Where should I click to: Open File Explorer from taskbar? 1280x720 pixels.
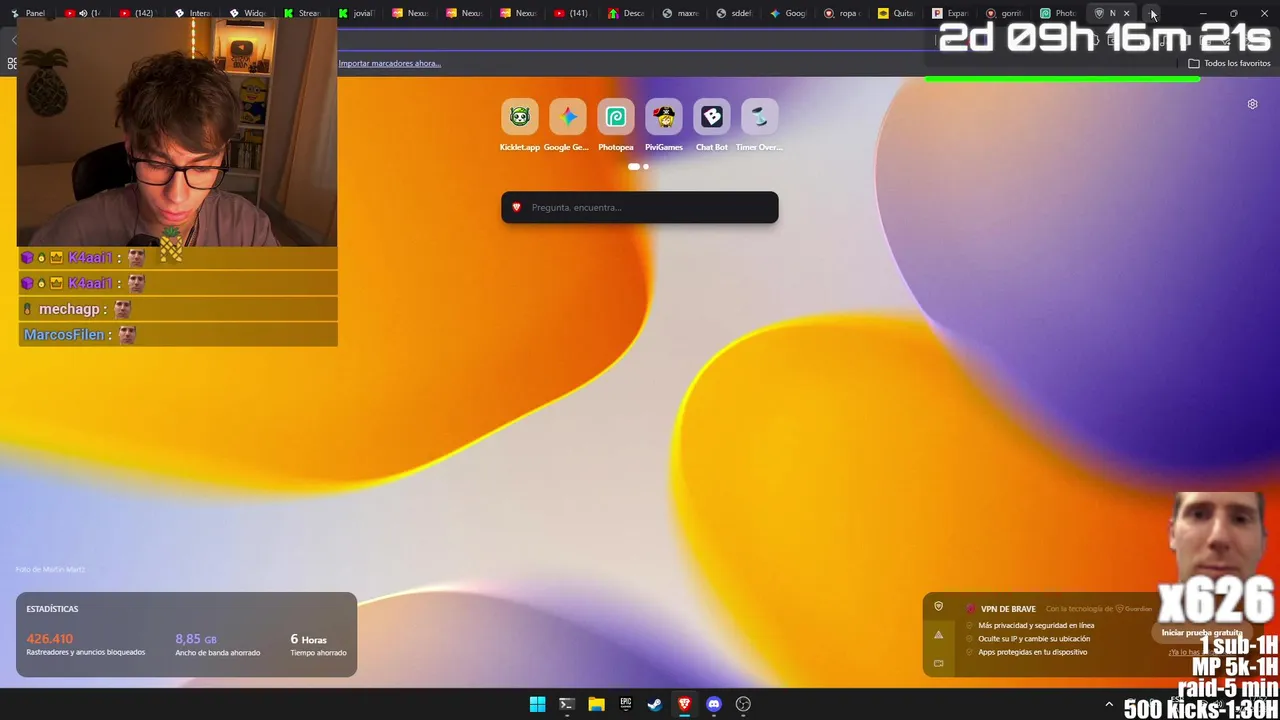tap(596, 704)
